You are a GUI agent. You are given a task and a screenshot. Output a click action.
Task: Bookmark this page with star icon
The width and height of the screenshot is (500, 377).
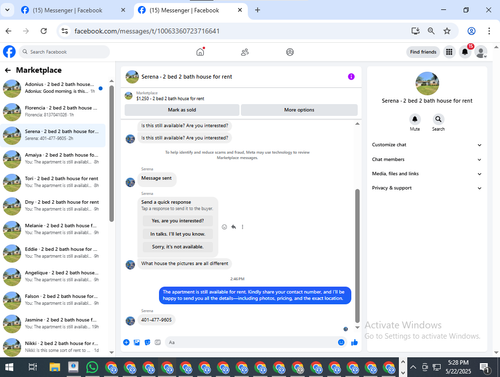(x=447, y=31)
